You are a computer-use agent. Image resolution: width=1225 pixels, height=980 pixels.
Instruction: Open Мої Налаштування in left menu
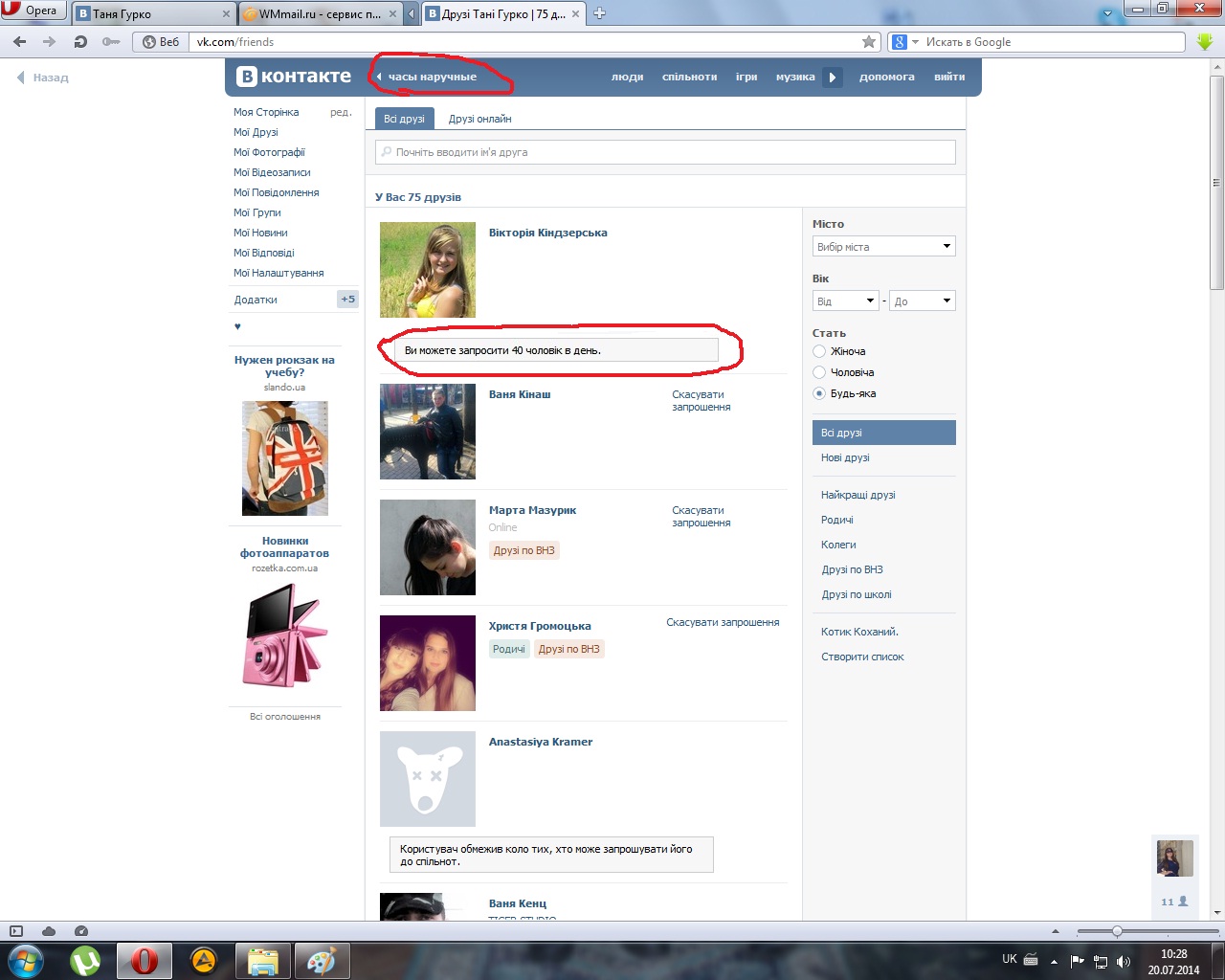279,273
